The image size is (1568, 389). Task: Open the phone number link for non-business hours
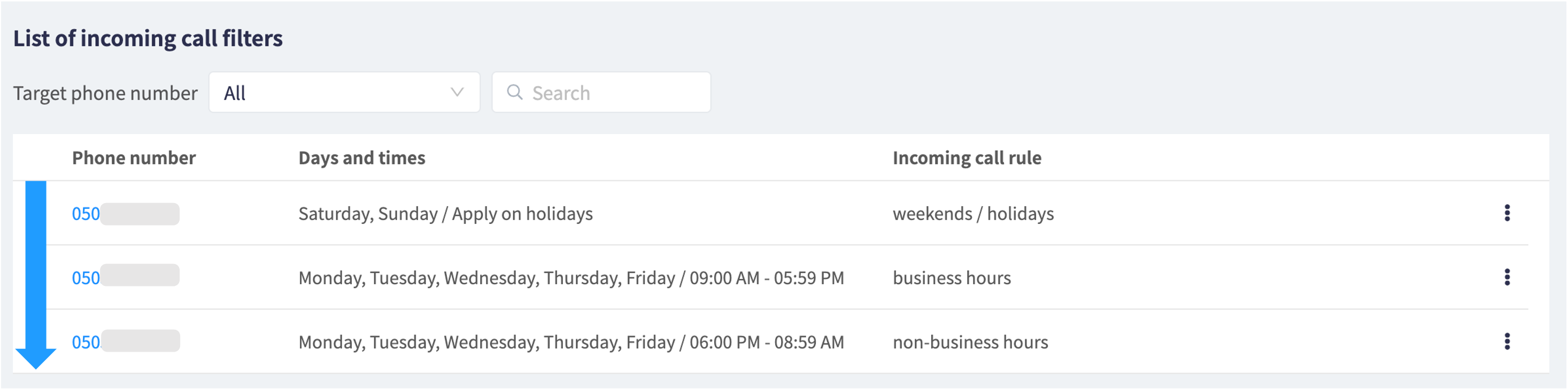(x=126, y=341)
